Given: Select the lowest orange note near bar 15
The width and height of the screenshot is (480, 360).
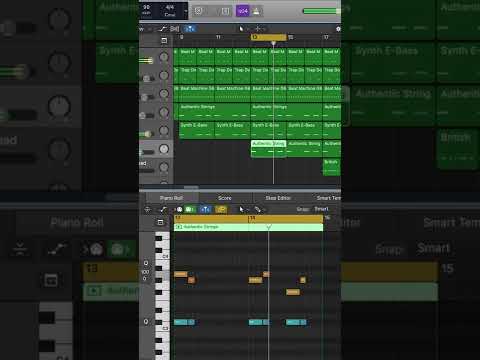Looking at the screenshot, I should 293,292.
